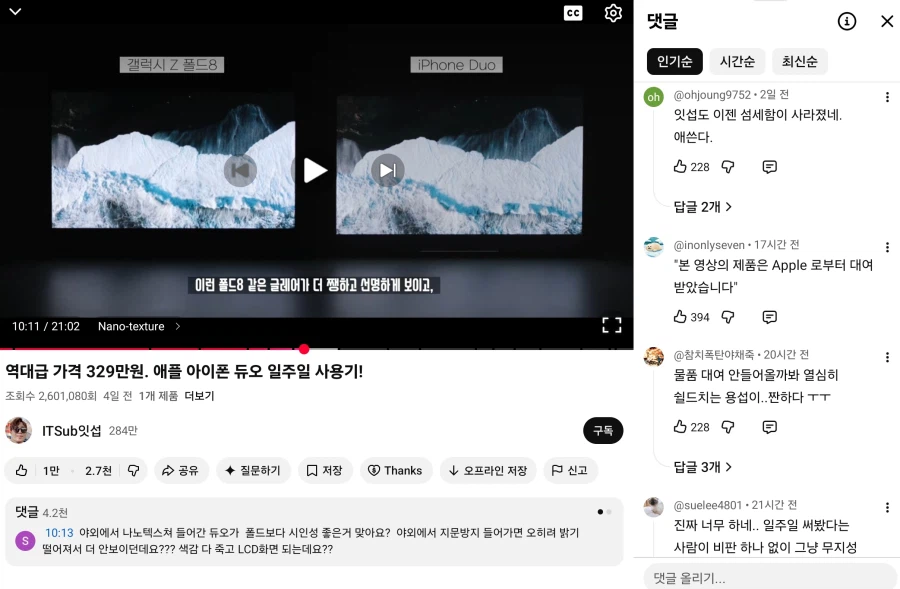Screen dimensions: 900x589
Task: Open menu for @참치폭탄야채죽 comment
Action: 887,357
